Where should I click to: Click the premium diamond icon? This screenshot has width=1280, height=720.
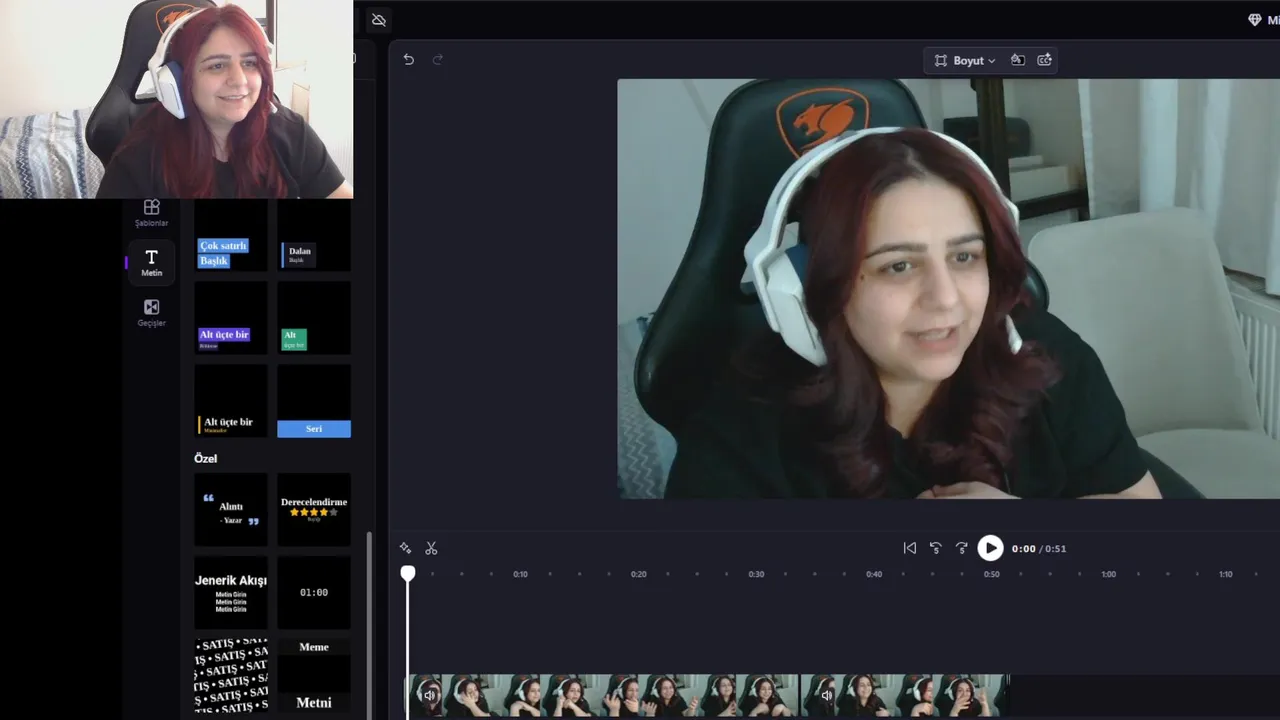[1254, 20]
